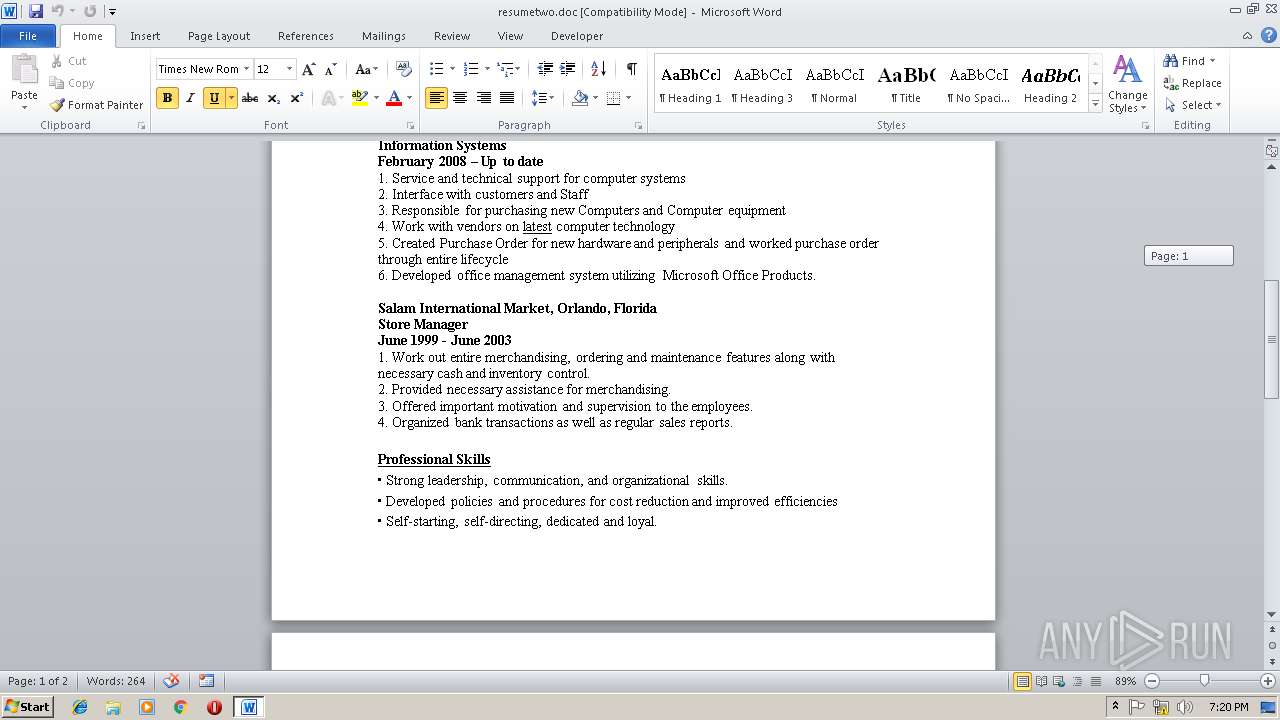Image resolution: width=1280 pixels, height=720 pixels.
Task: Open Opera browser from the taskbar
Action: (x=214, y=707)
